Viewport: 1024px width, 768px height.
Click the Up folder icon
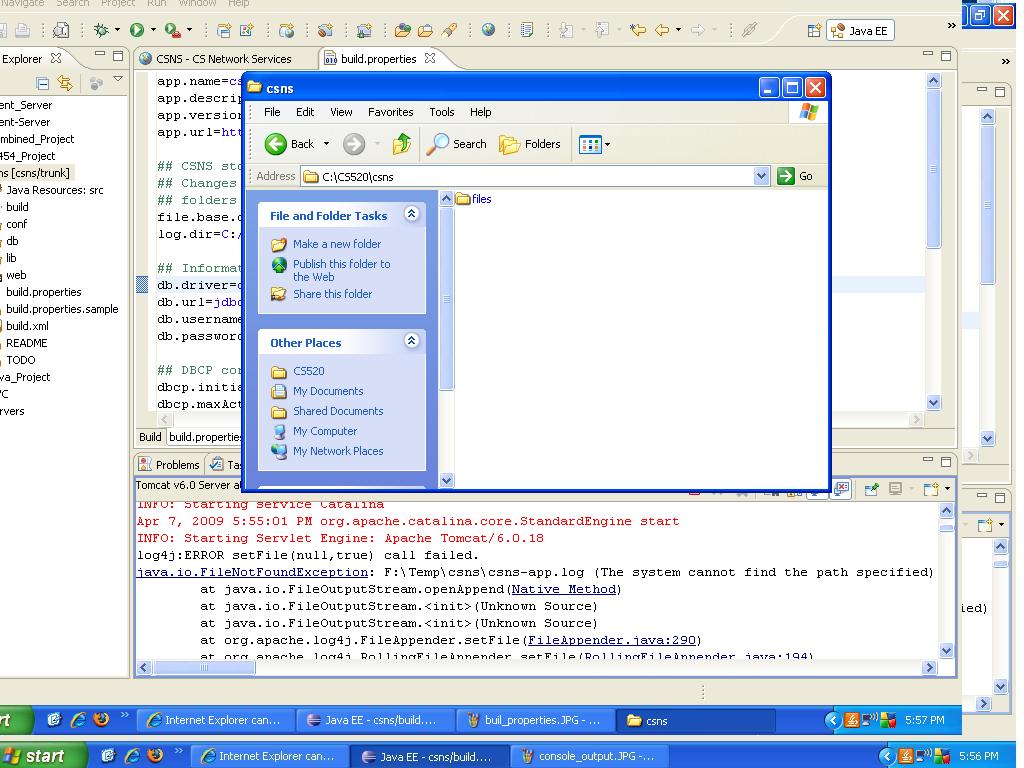(402, 144)
